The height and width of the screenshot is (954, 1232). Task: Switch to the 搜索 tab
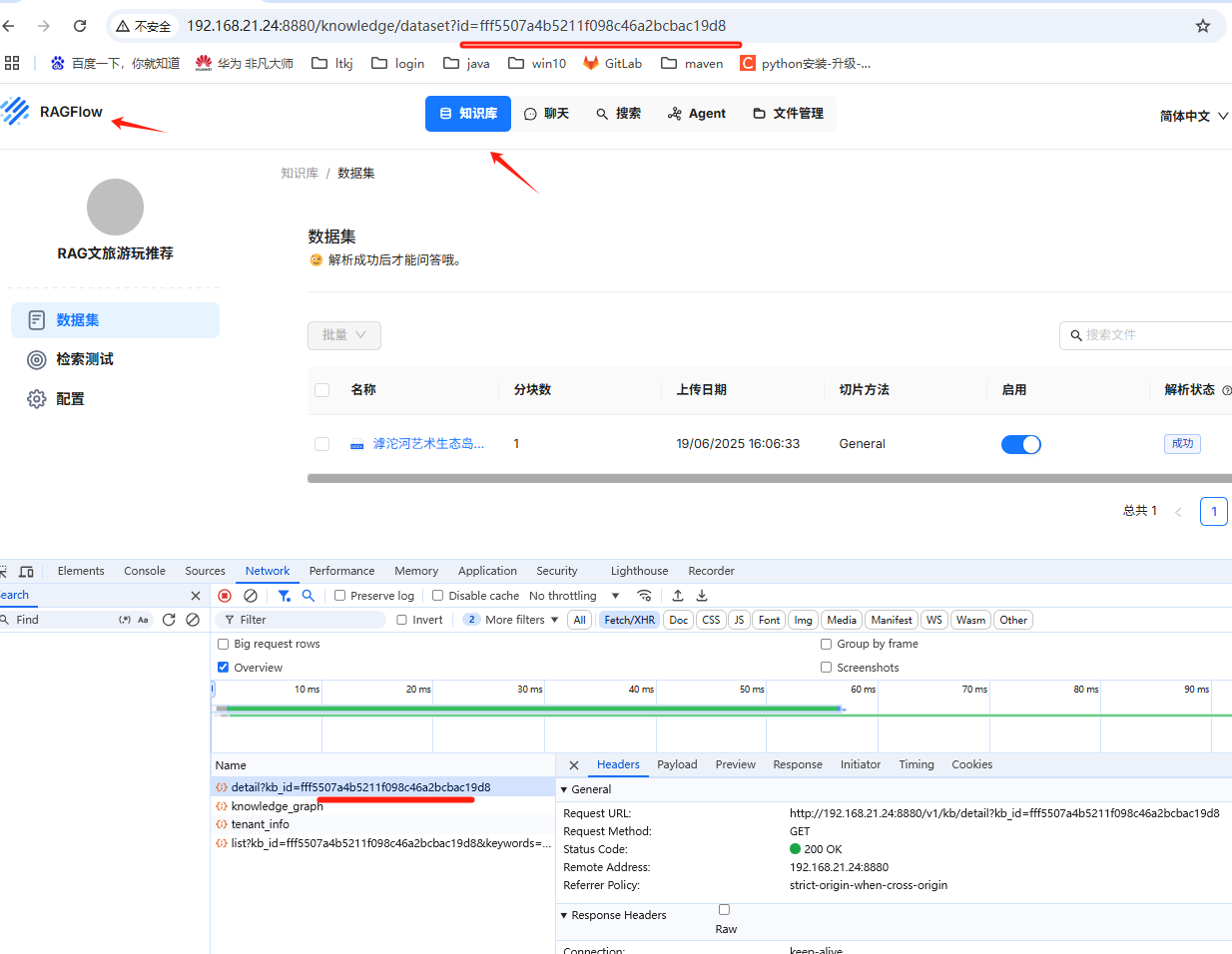click(x=618, y=114)
